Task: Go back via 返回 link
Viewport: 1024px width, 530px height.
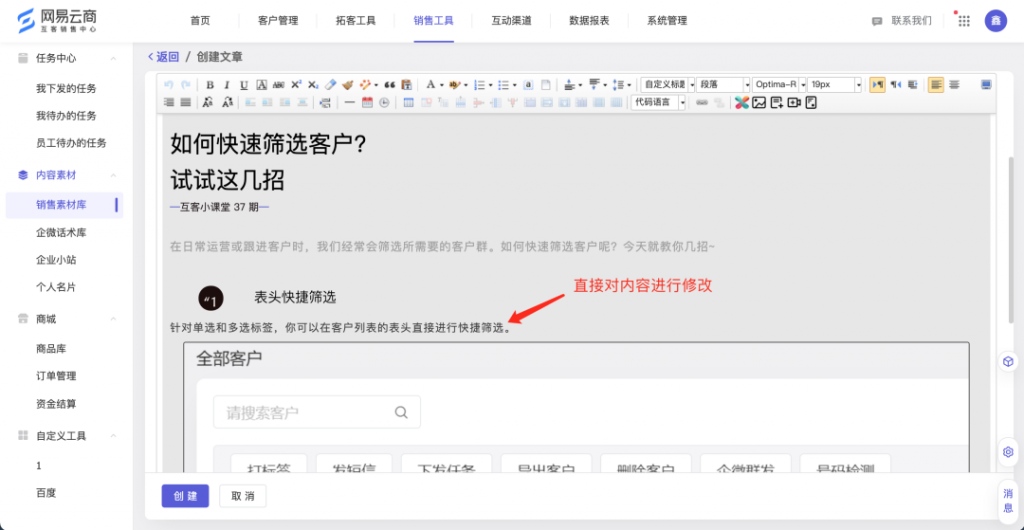Action: click(x=163, y=57)
